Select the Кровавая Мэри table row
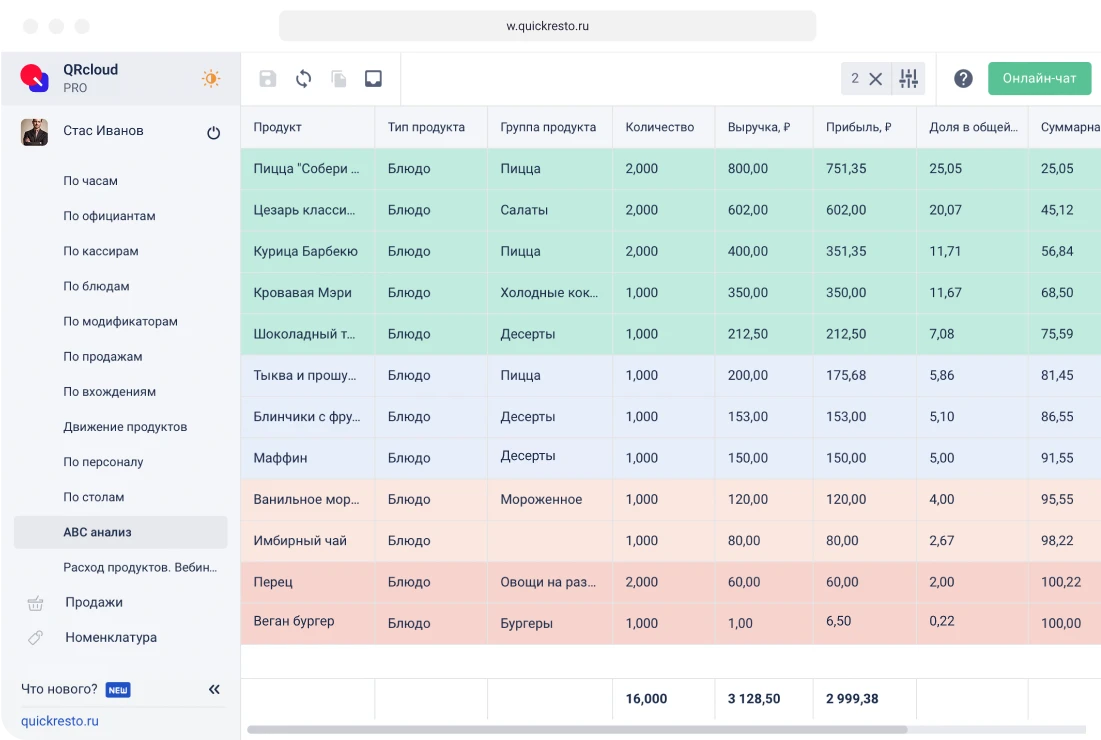The width and height of the screenshot is (1101, 740). pyautogui.click(x=302, y=293)
